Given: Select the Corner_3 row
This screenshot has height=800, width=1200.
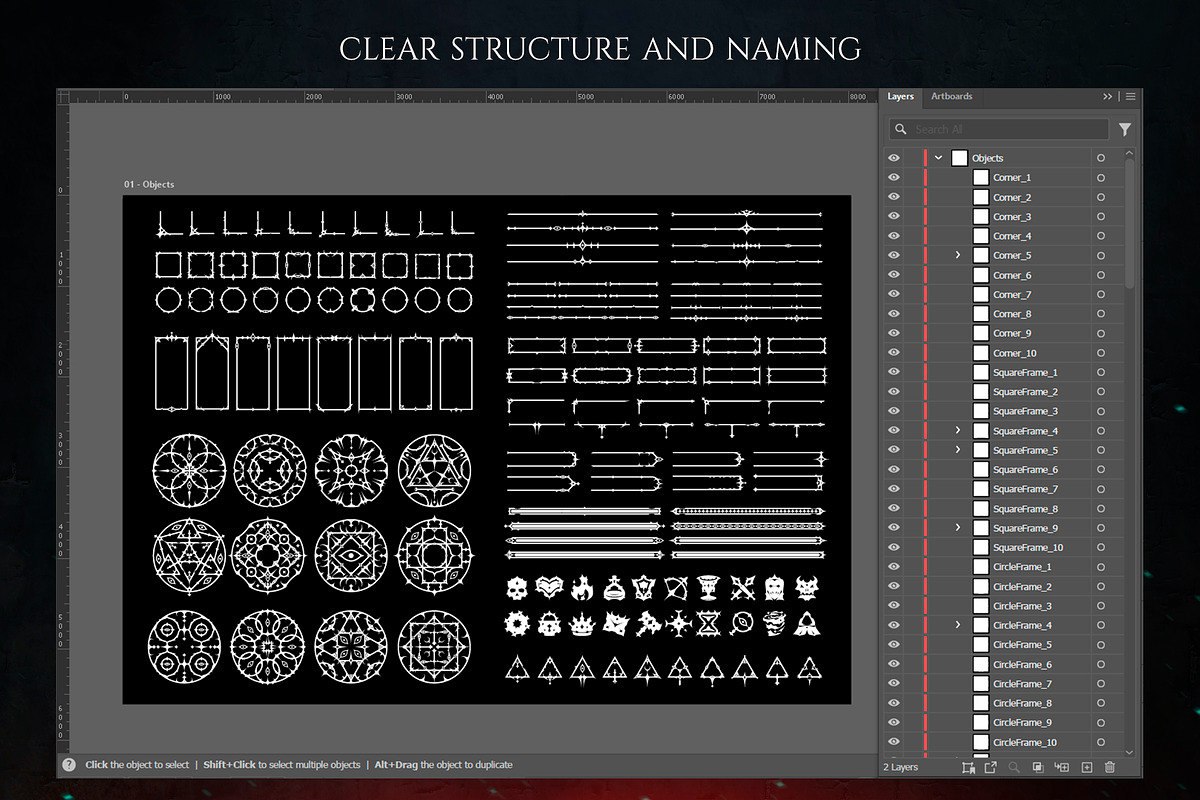Looking at the screenshot, I should (1003, 216).
